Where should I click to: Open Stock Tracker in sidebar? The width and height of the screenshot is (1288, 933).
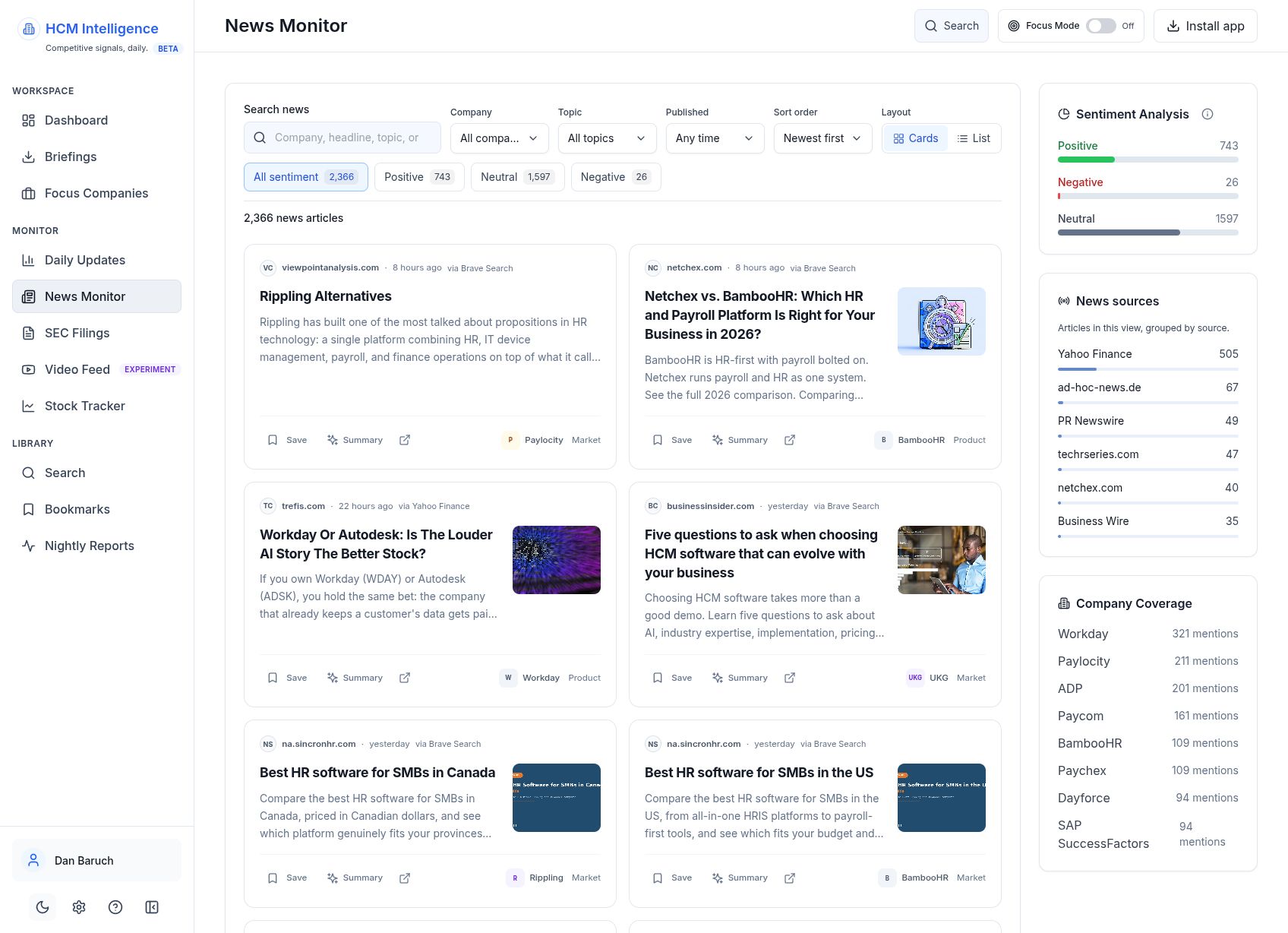tap(96, 406)
